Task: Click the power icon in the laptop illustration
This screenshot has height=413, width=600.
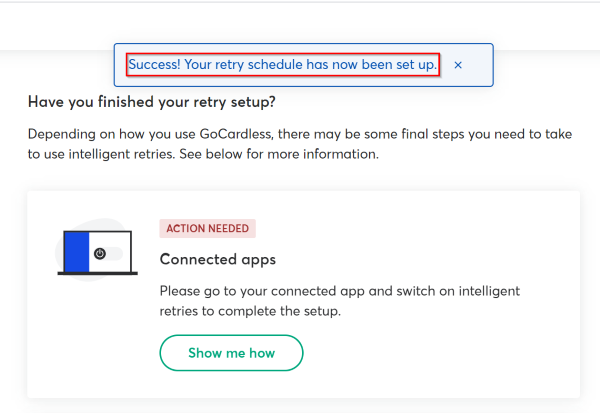Action: click(99, 254)
